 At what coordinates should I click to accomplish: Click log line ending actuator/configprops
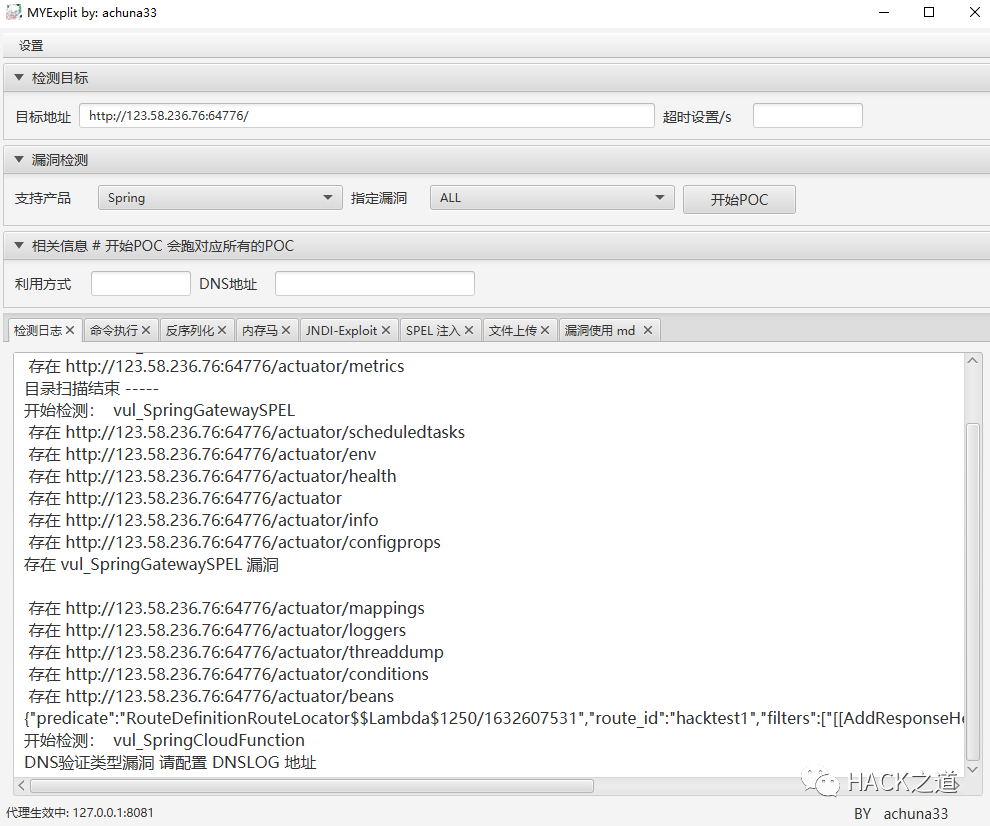click(x=234, y=542)
